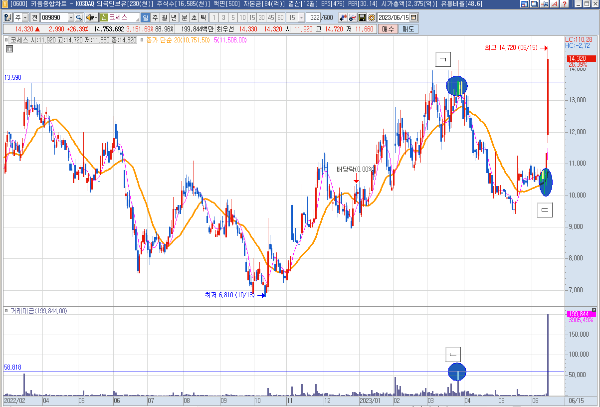
Task: Expand the custom interval dropdown arrow after 15
Action: click(x=302, y=18)
